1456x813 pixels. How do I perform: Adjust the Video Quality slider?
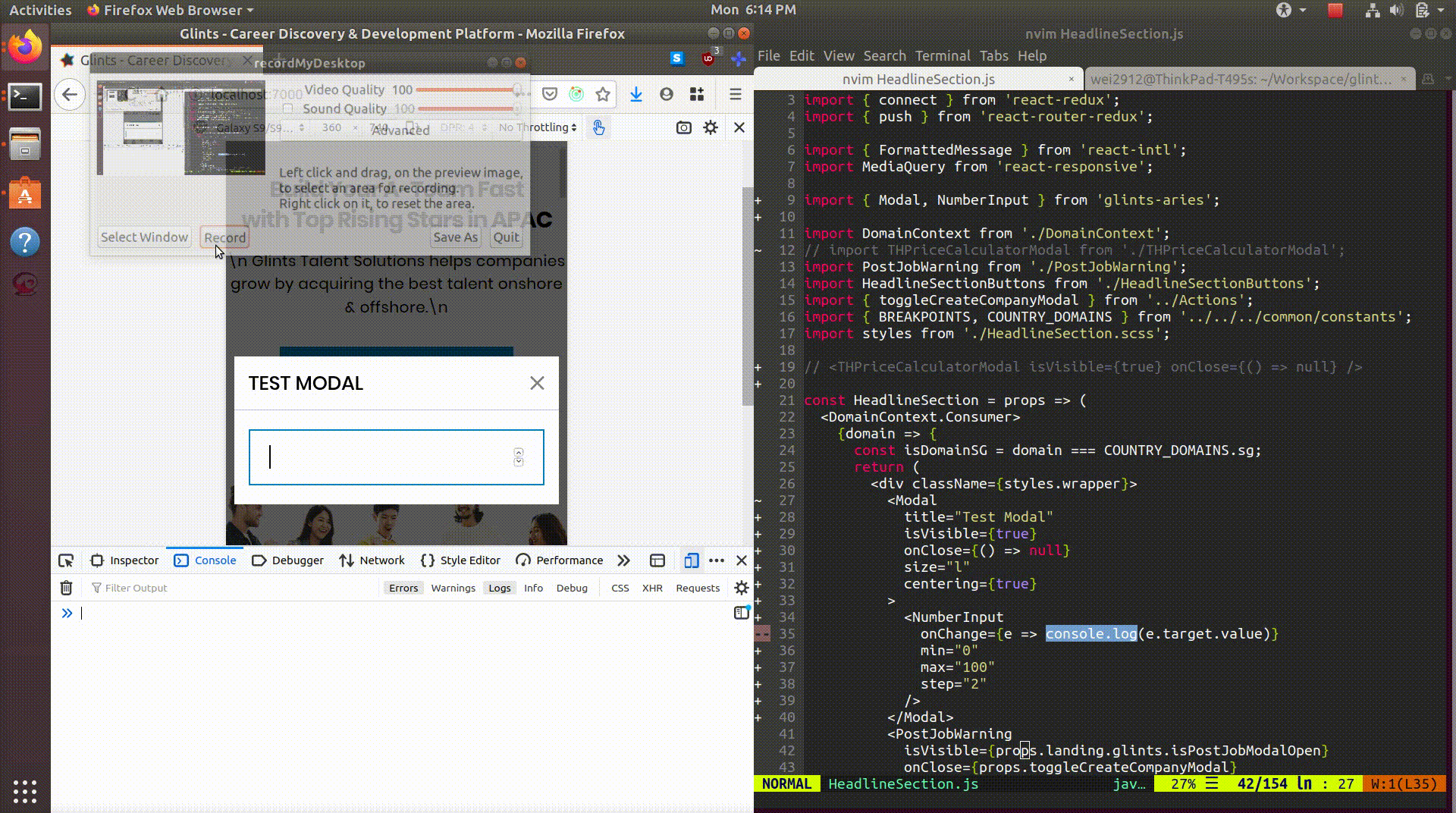[x=470, y=90]
